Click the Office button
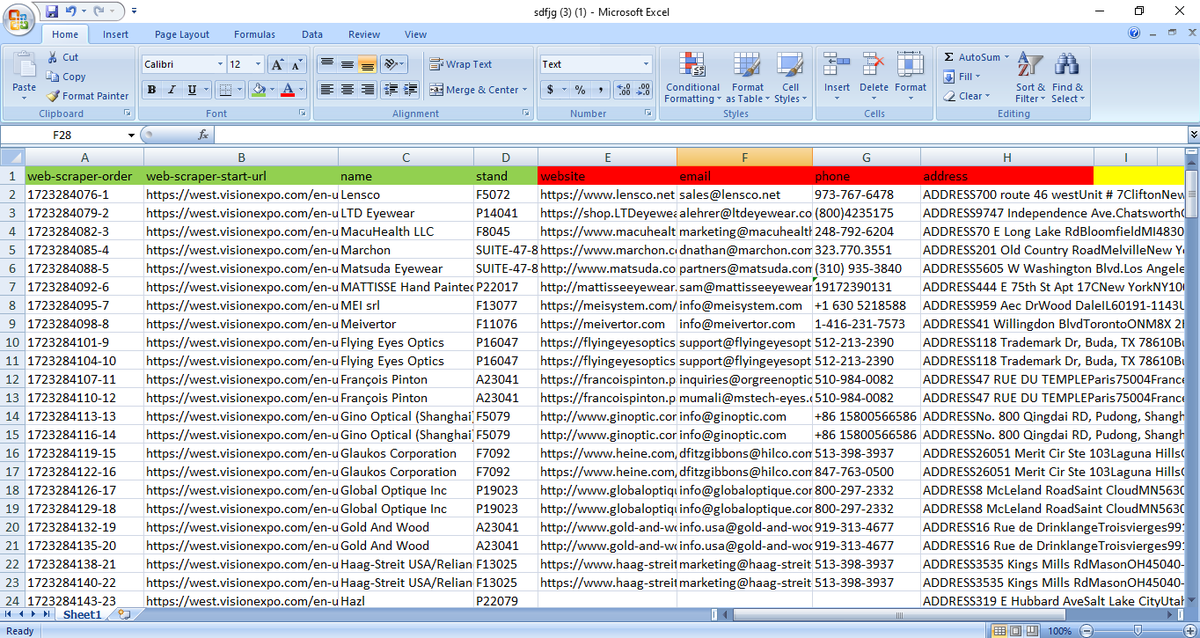 19,19
